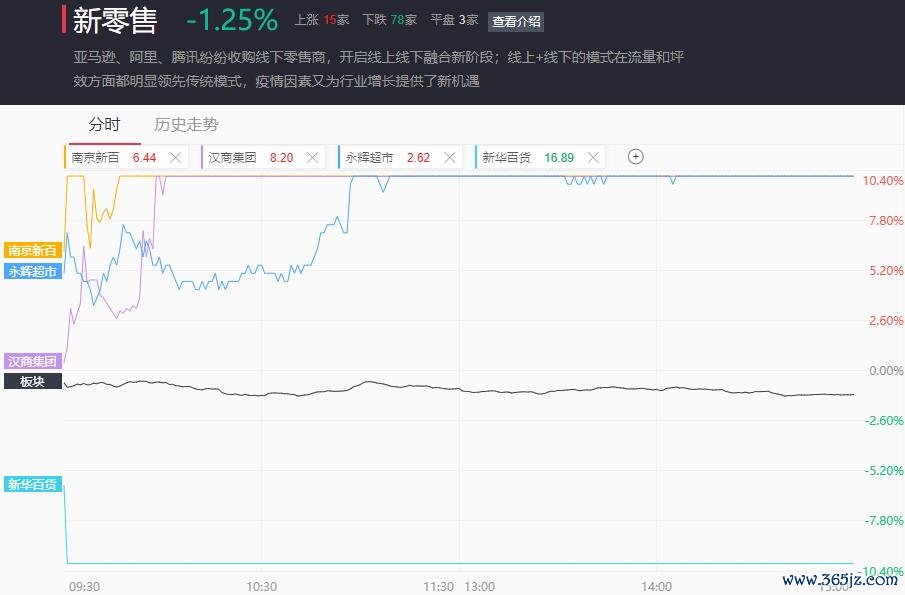Remove 汉商集团 comparison chip with X
The image size is (905, 595).
(312, 158)
